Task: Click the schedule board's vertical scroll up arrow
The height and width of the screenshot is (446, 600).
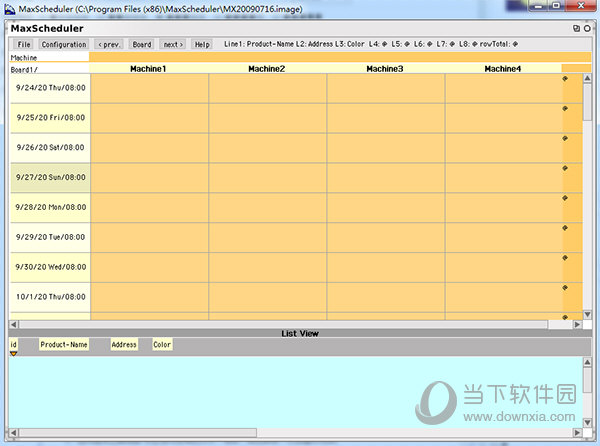Action: point(587,78)
